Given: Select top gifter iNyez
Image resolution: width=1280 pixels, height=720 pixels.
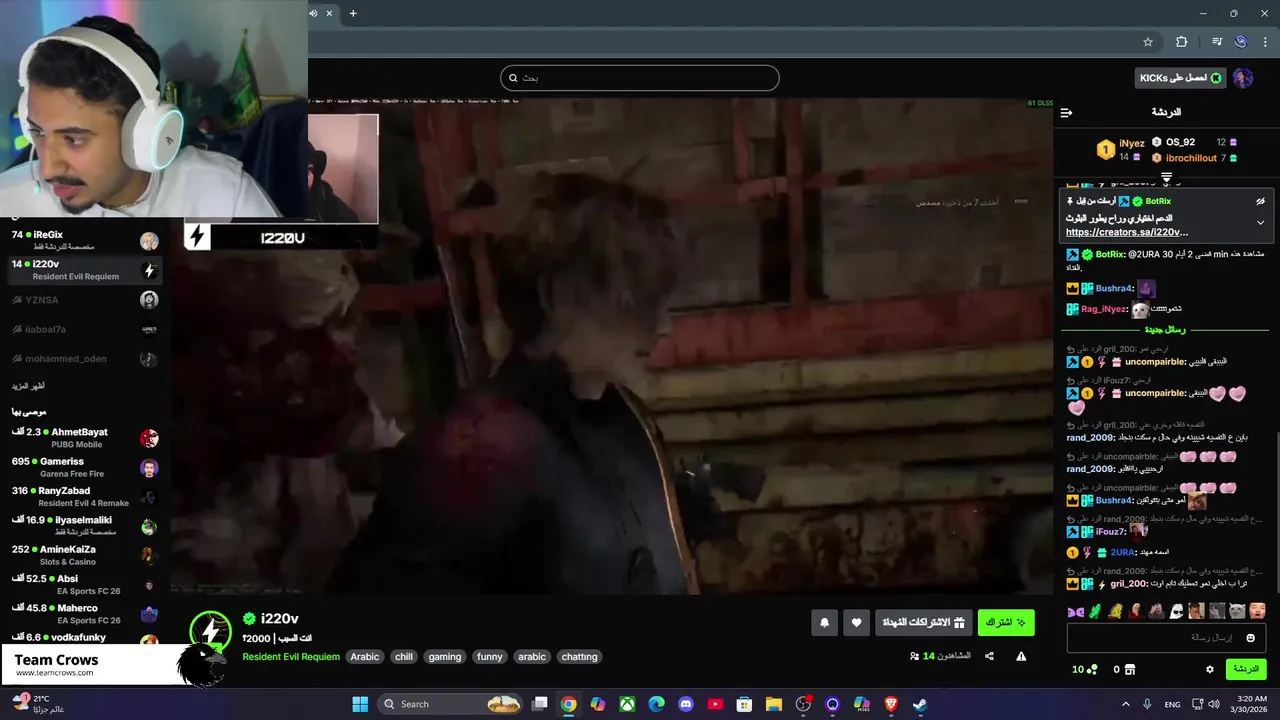Looking at the screenshot, I should click(x=1131, y=143).
